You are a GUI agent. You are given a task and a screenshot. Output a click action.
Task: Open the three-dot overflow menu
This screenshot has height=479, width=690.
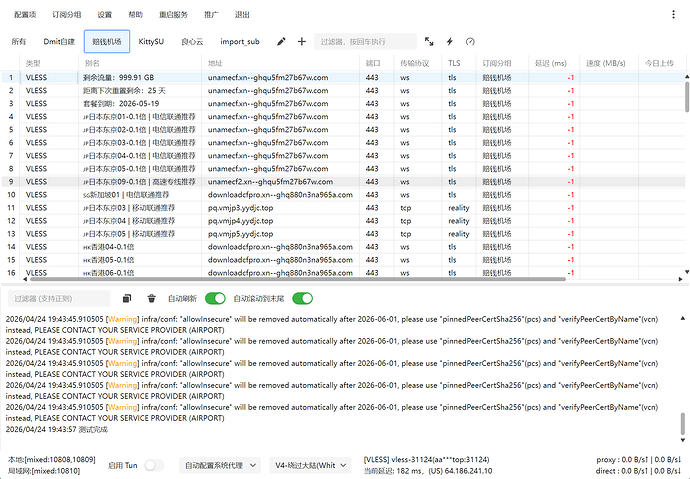click(673, 15)
